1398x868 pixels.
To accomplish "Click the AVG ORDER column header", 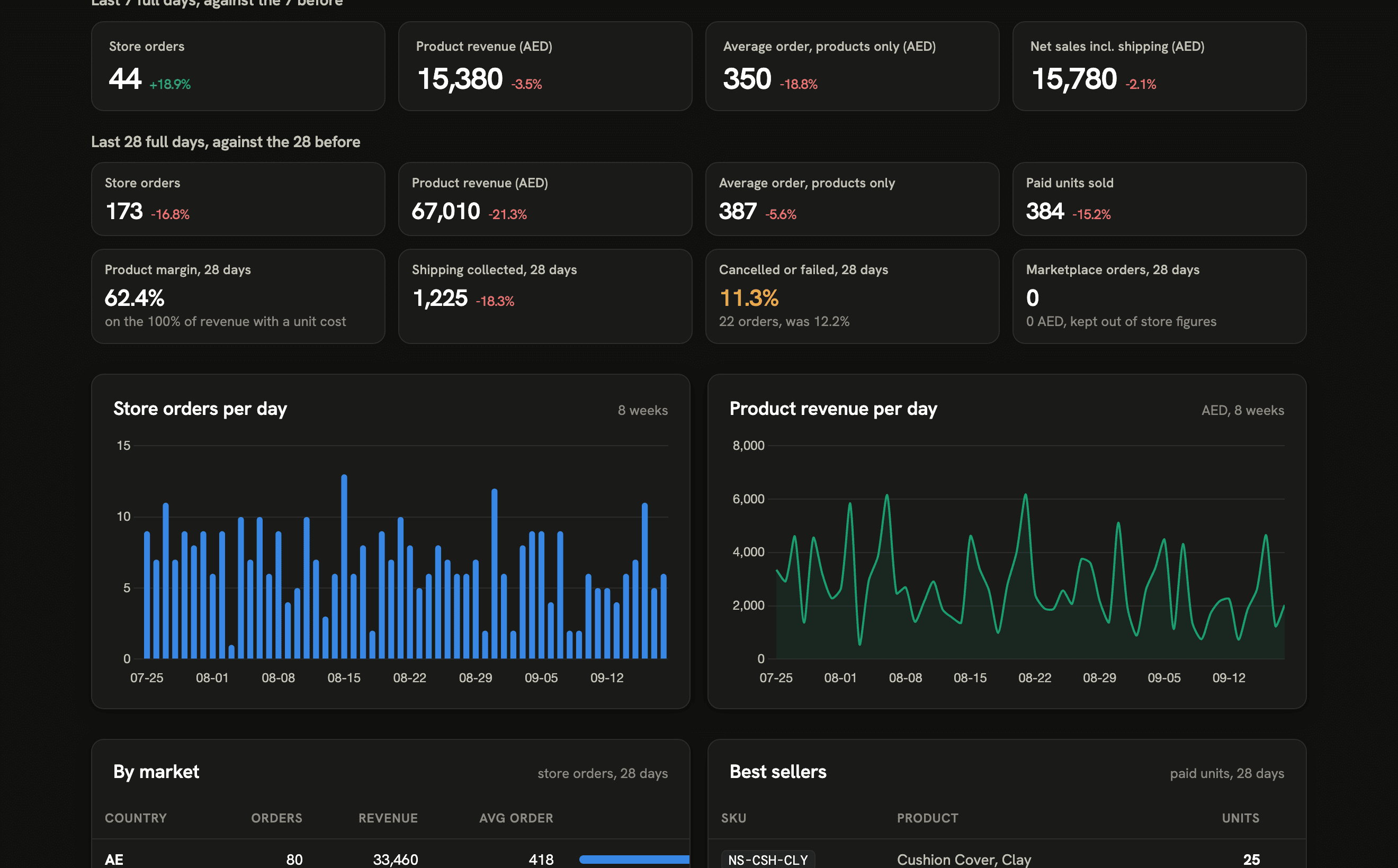I will pos(516,818).
